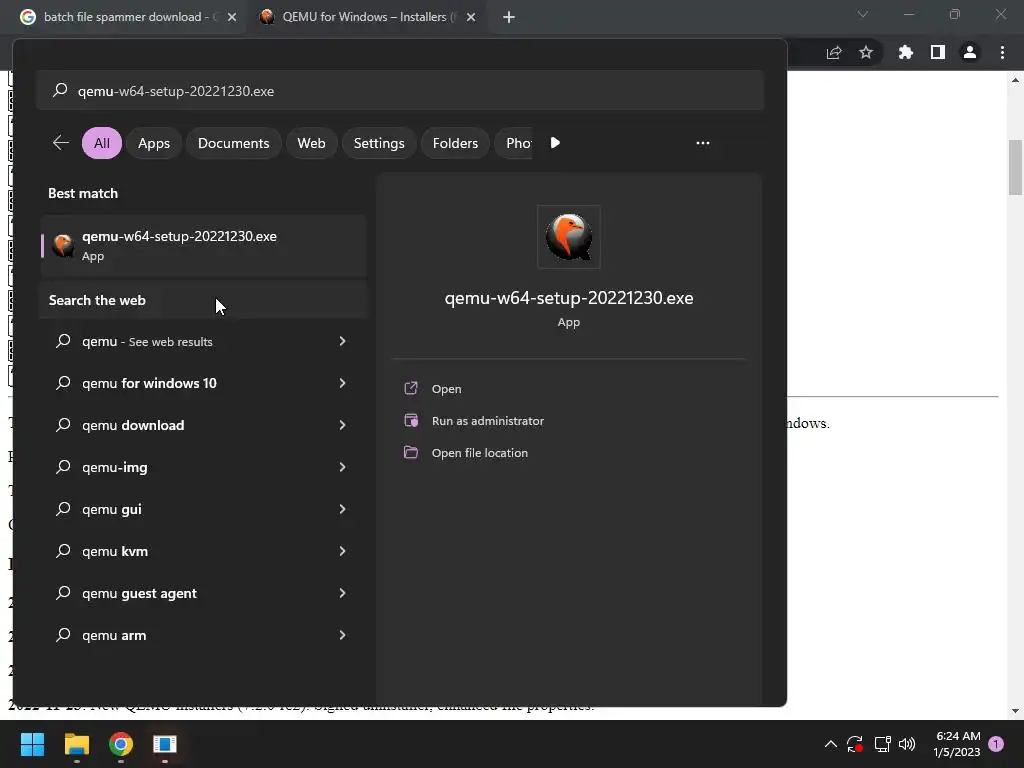1024x768 pixels.
Task: Open a new Chrome tab
Action: (x=509, y=17)
